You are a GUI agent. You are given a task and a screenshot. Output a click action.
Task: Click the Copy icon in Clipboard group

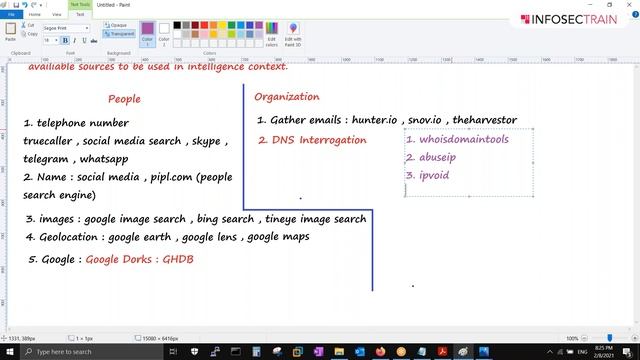24,34
